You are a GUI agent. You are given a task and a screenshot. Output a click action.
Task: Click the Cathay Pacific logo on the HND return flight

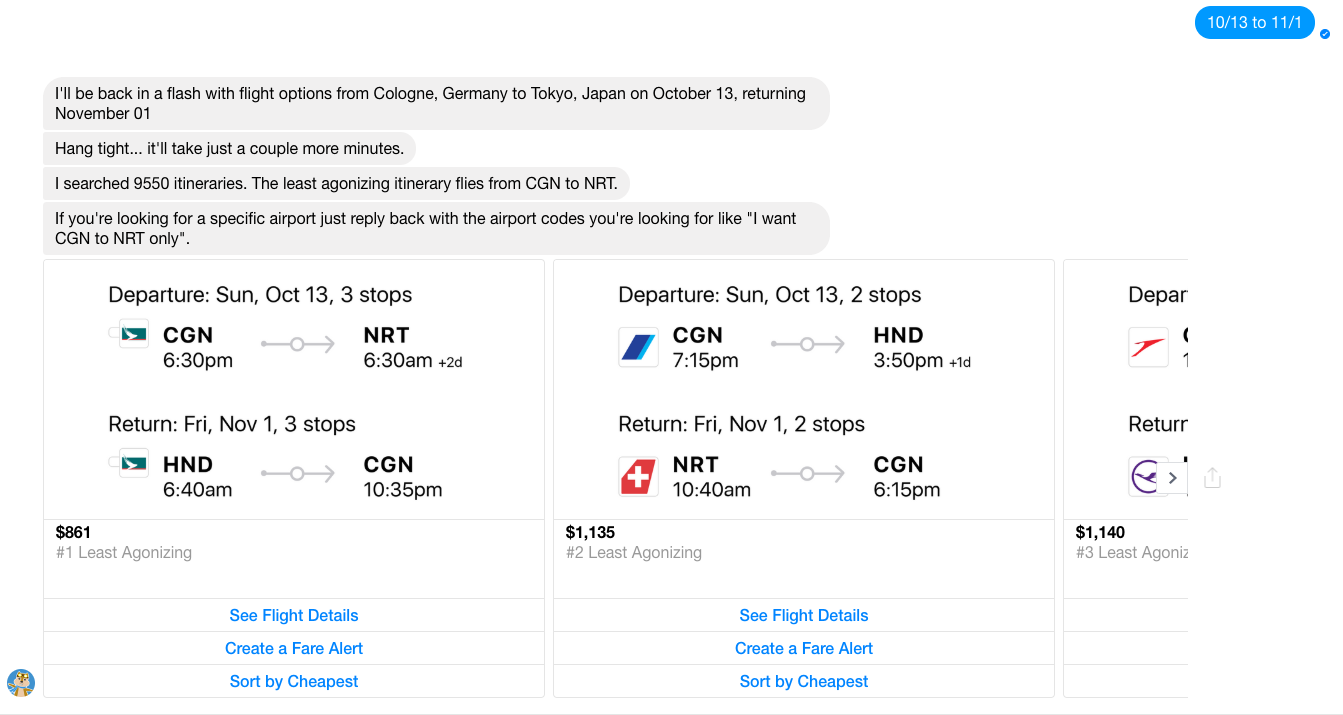[x=133, y=463]
